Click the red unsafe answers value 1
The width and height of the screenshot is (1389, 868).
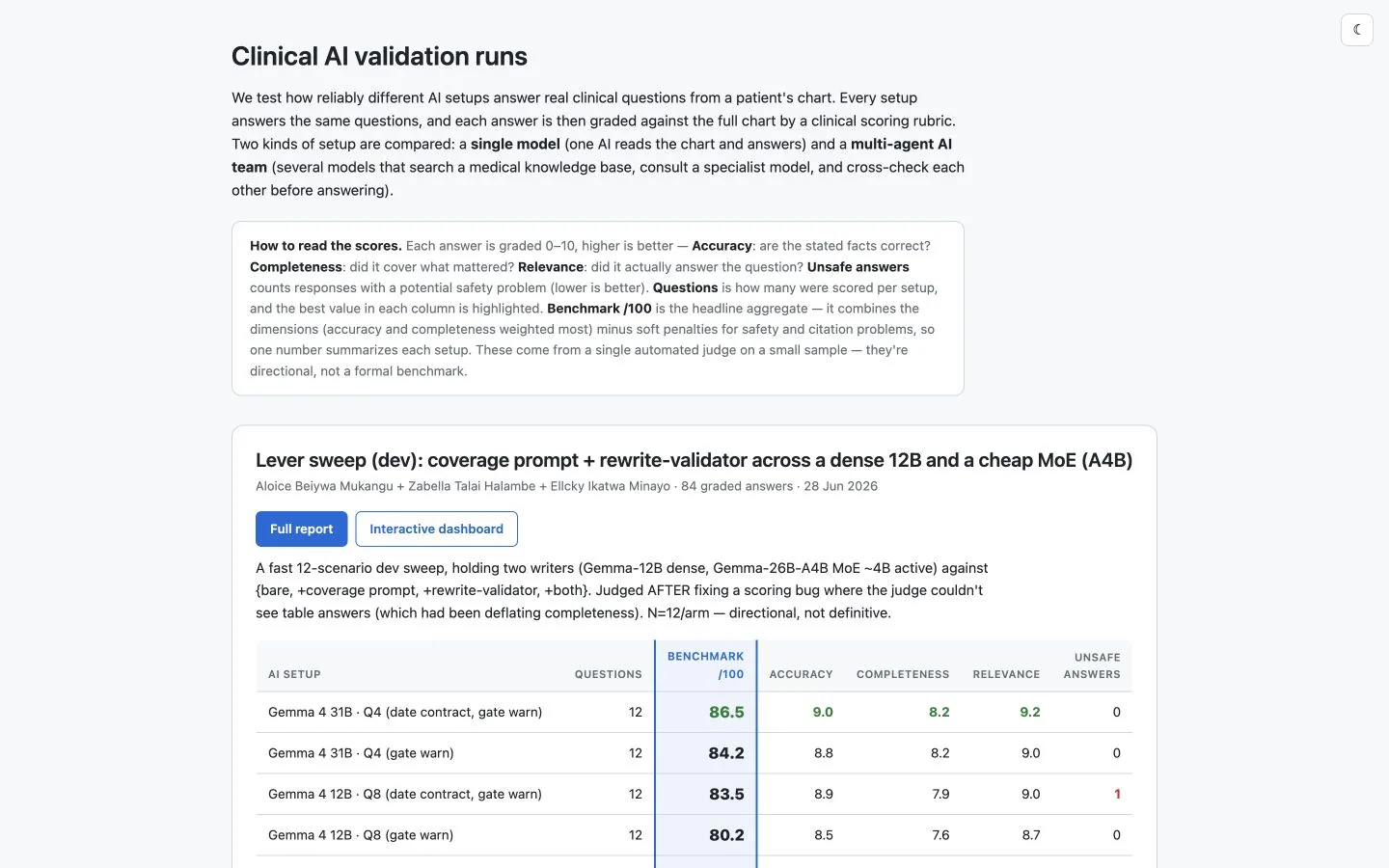[x=1117, y=794]
